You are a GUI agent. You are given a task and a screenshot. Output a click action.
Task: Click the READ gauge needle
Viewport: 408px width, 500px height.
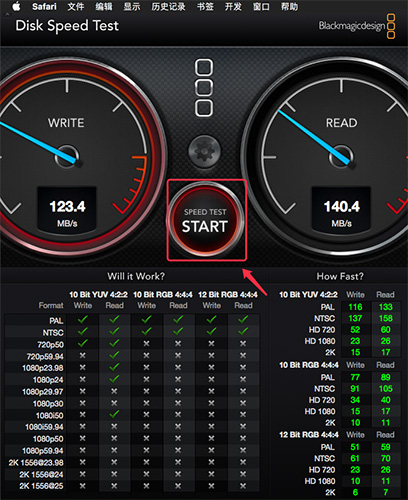pyautogui.click(x=314, y=137)
